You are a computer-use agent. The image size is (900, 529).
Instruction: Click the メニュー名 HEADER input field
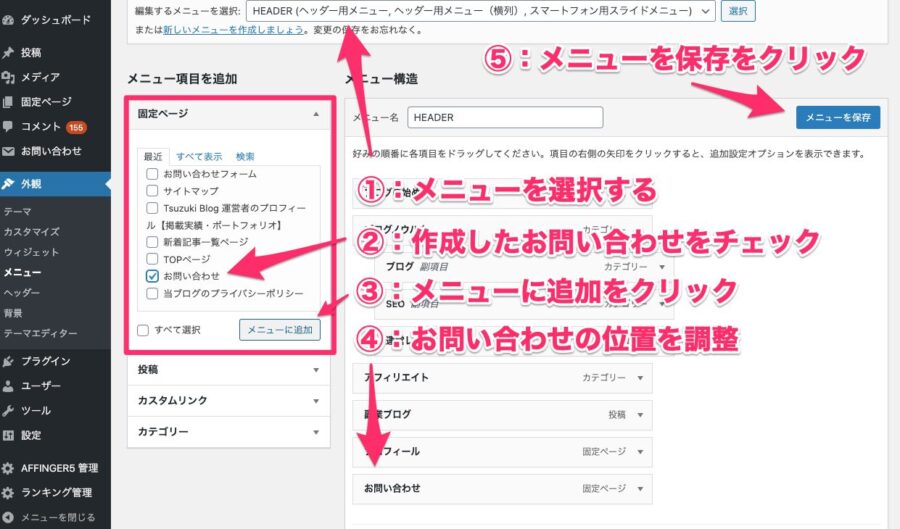coord(505,118)
